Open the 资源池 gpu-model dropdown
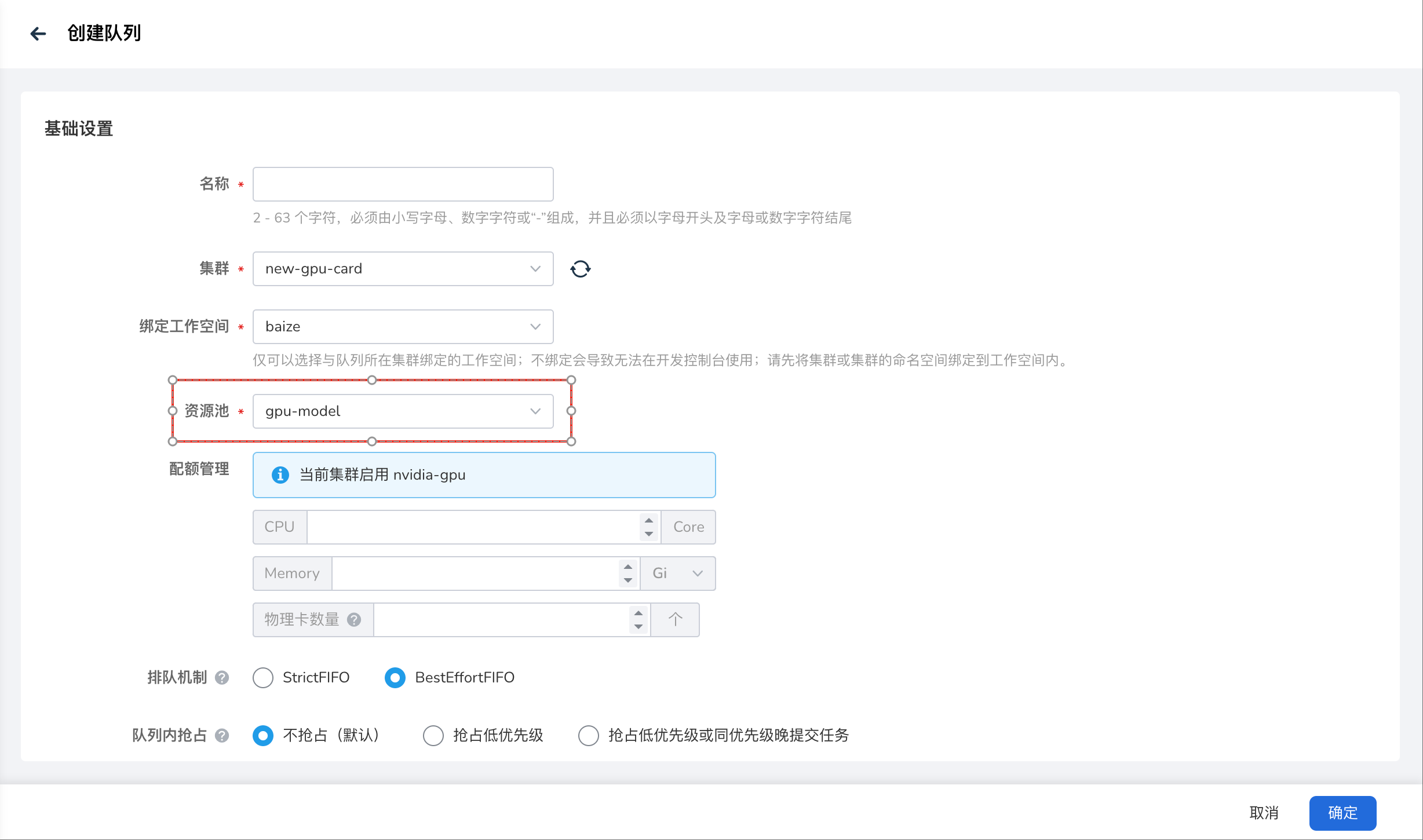 coord(403,411)
